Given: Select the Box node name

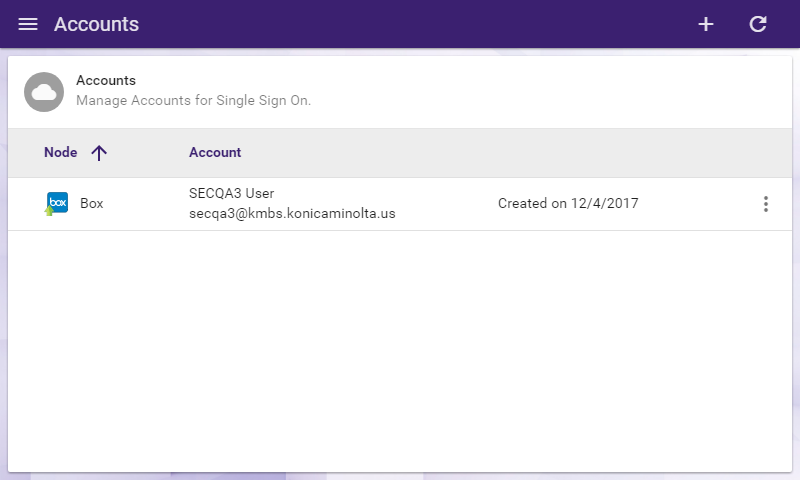Looking at the screenshot, I should click(x=91, y=204).
